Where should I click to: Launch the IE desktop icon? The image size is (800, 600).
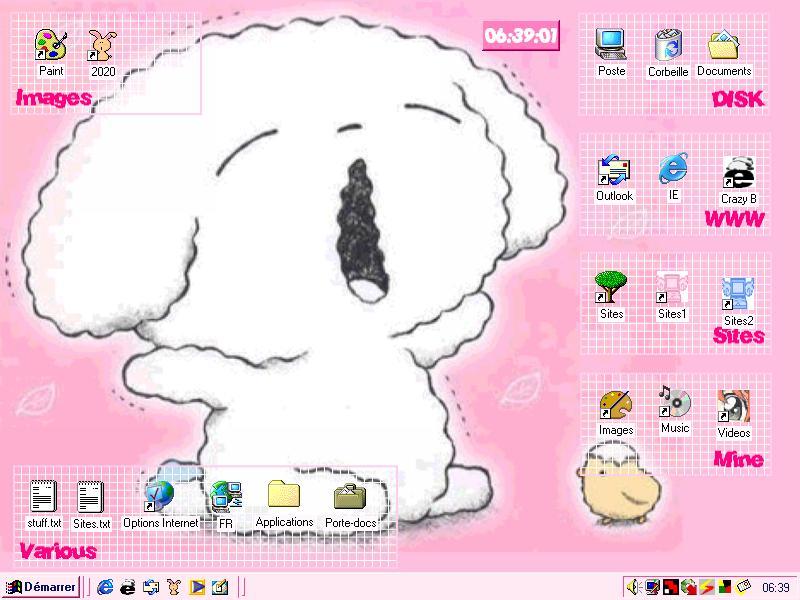[673, 168]
